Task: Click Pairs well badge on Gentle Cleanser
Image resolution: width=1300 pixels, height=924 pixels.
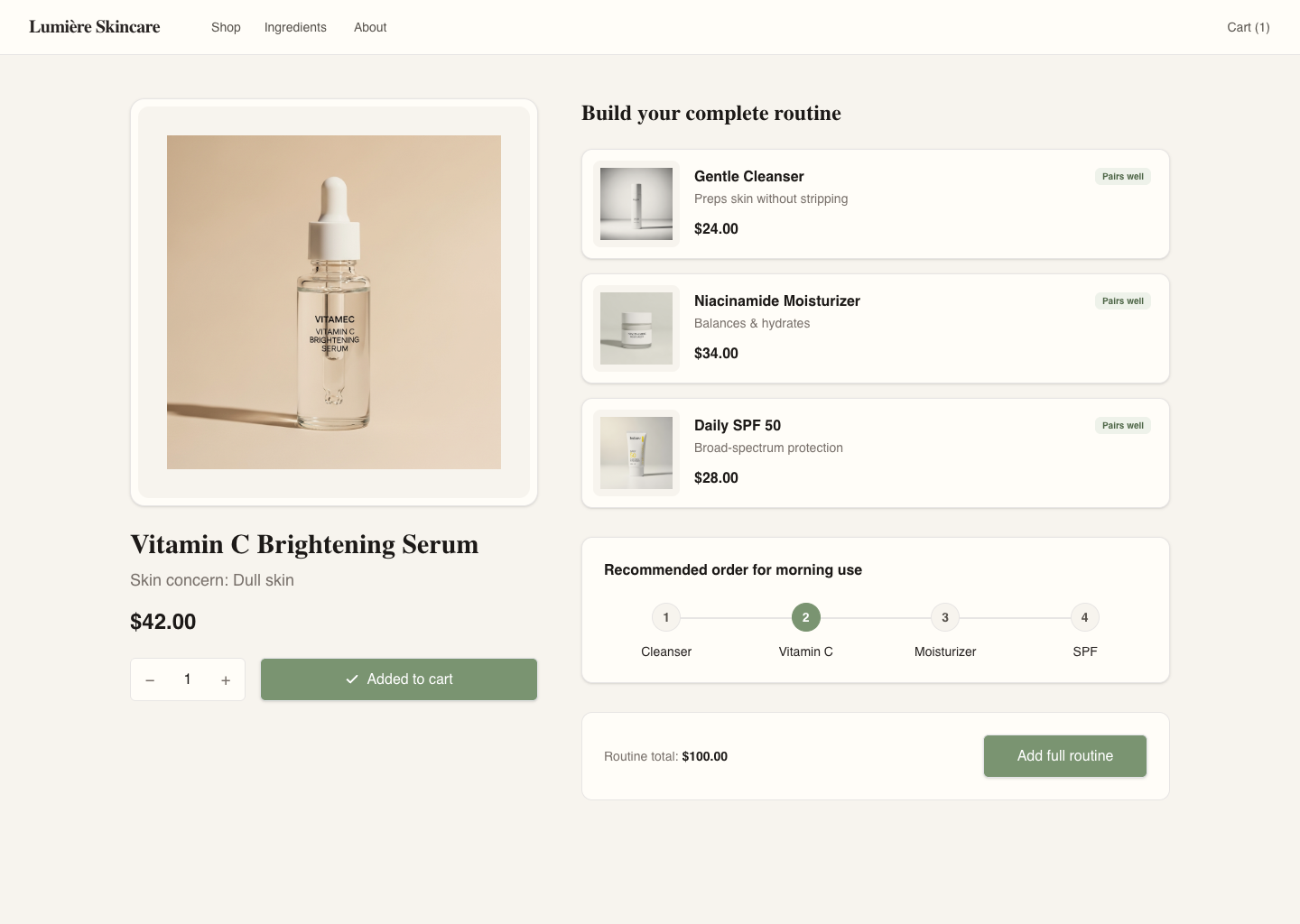Action: [1123, 177]
